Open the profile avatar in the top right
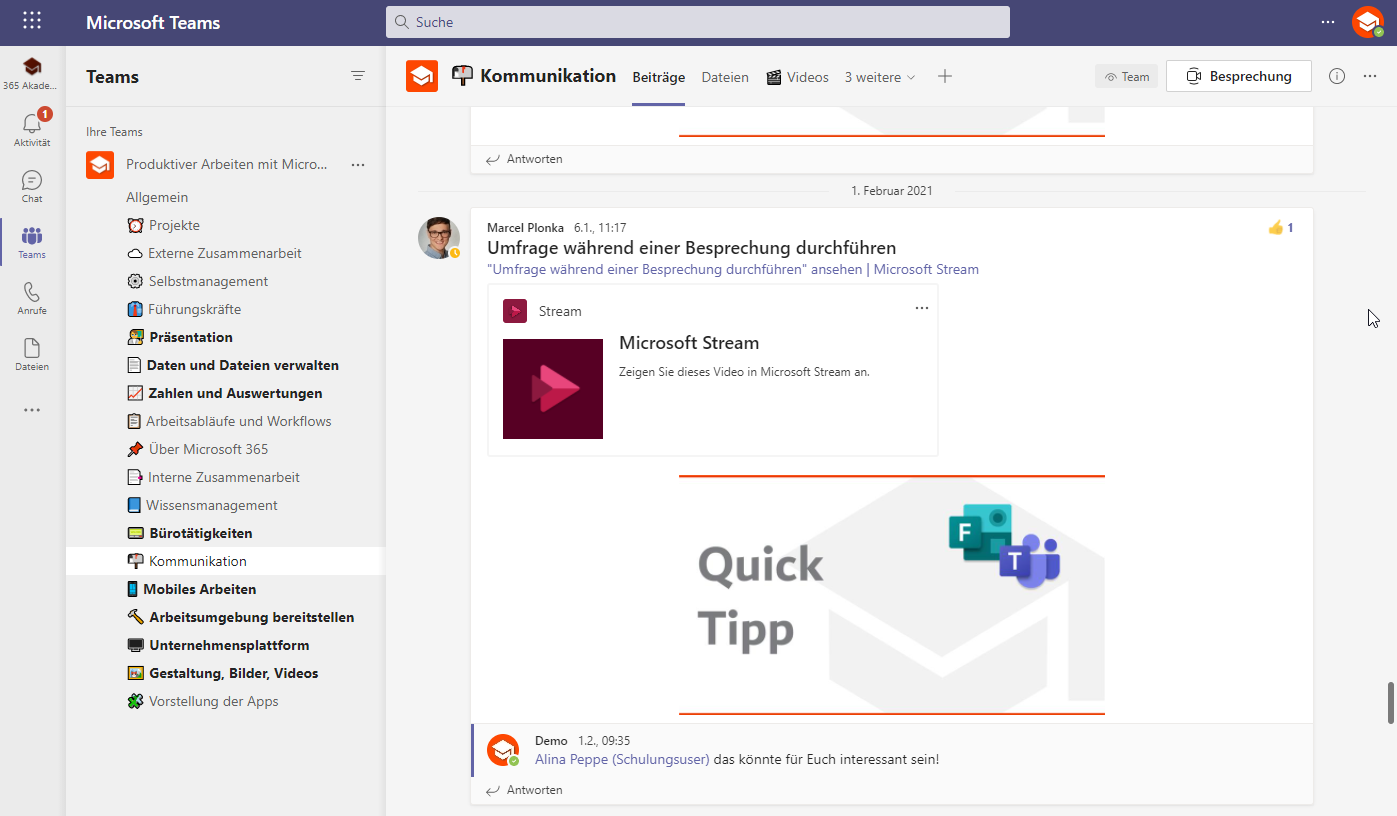This screenshot has height=816, width=1397. (x=1368, y=22)
